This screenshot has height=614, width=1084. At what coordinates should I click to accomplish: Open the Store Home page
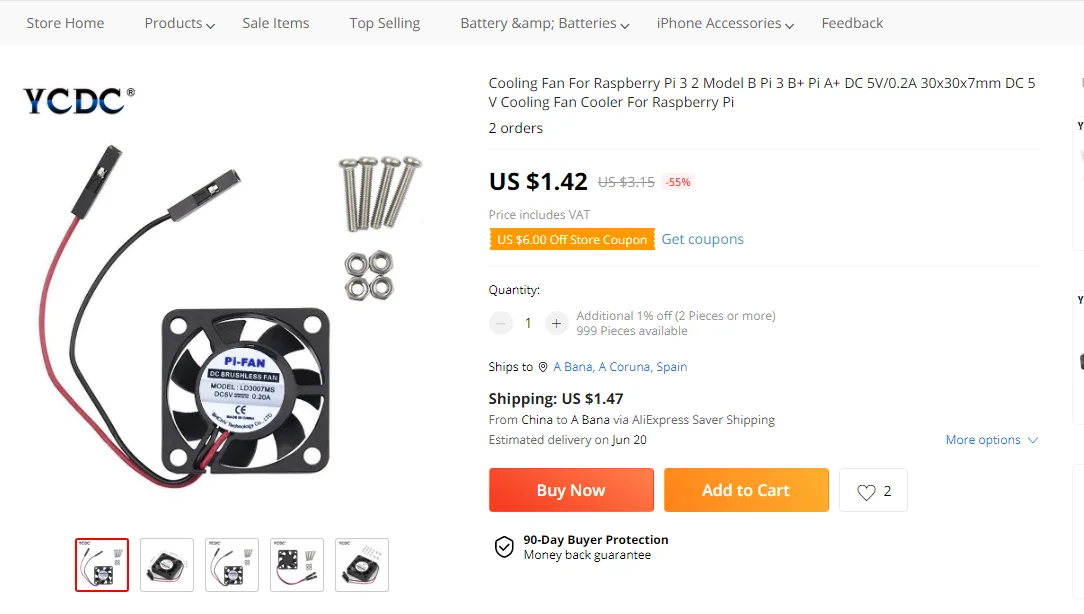65,23
